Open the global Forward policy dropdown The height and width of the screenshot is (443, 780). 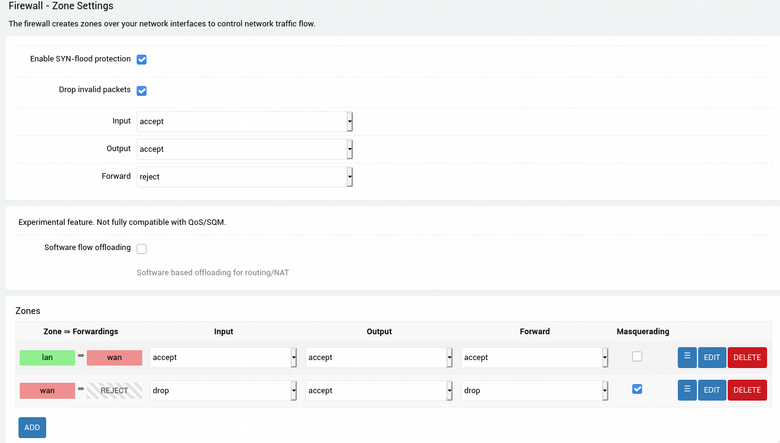(x=244, y=177)
